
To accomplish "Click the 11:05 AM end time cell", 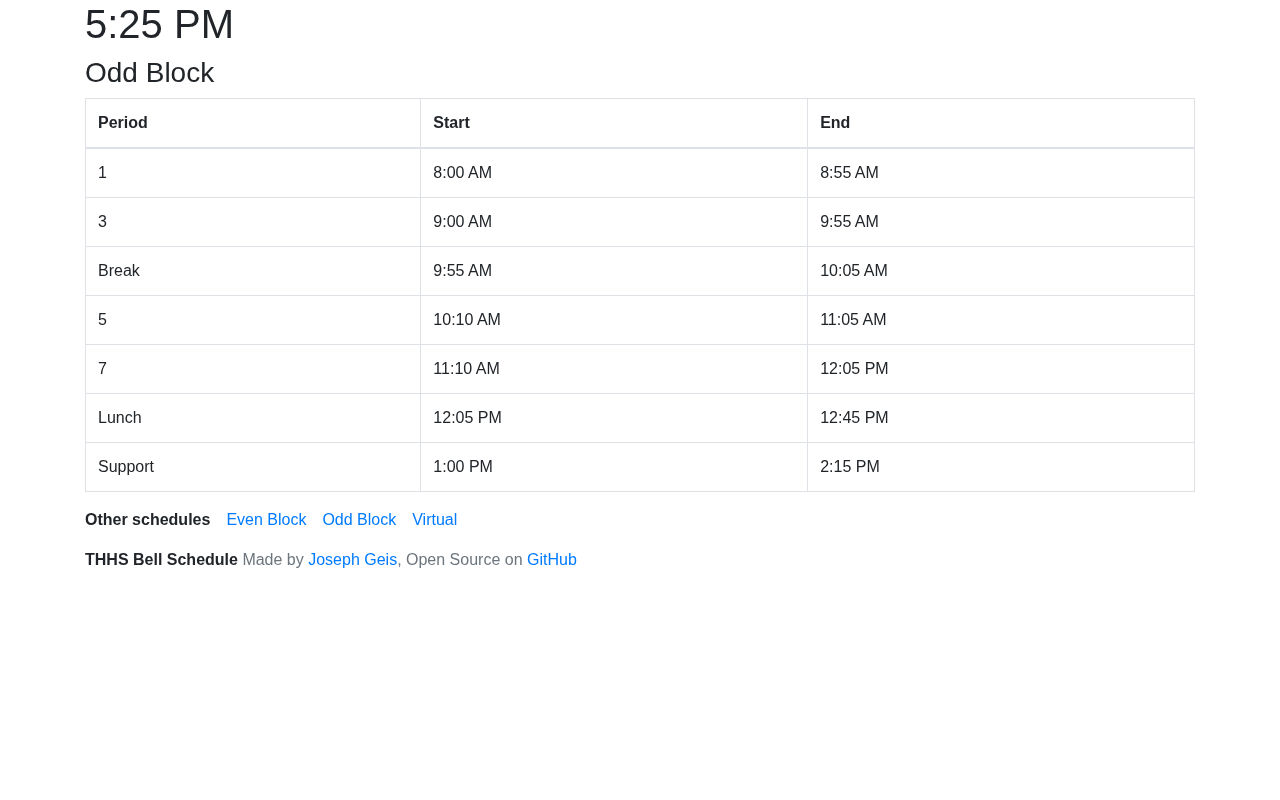I will 853,320.
